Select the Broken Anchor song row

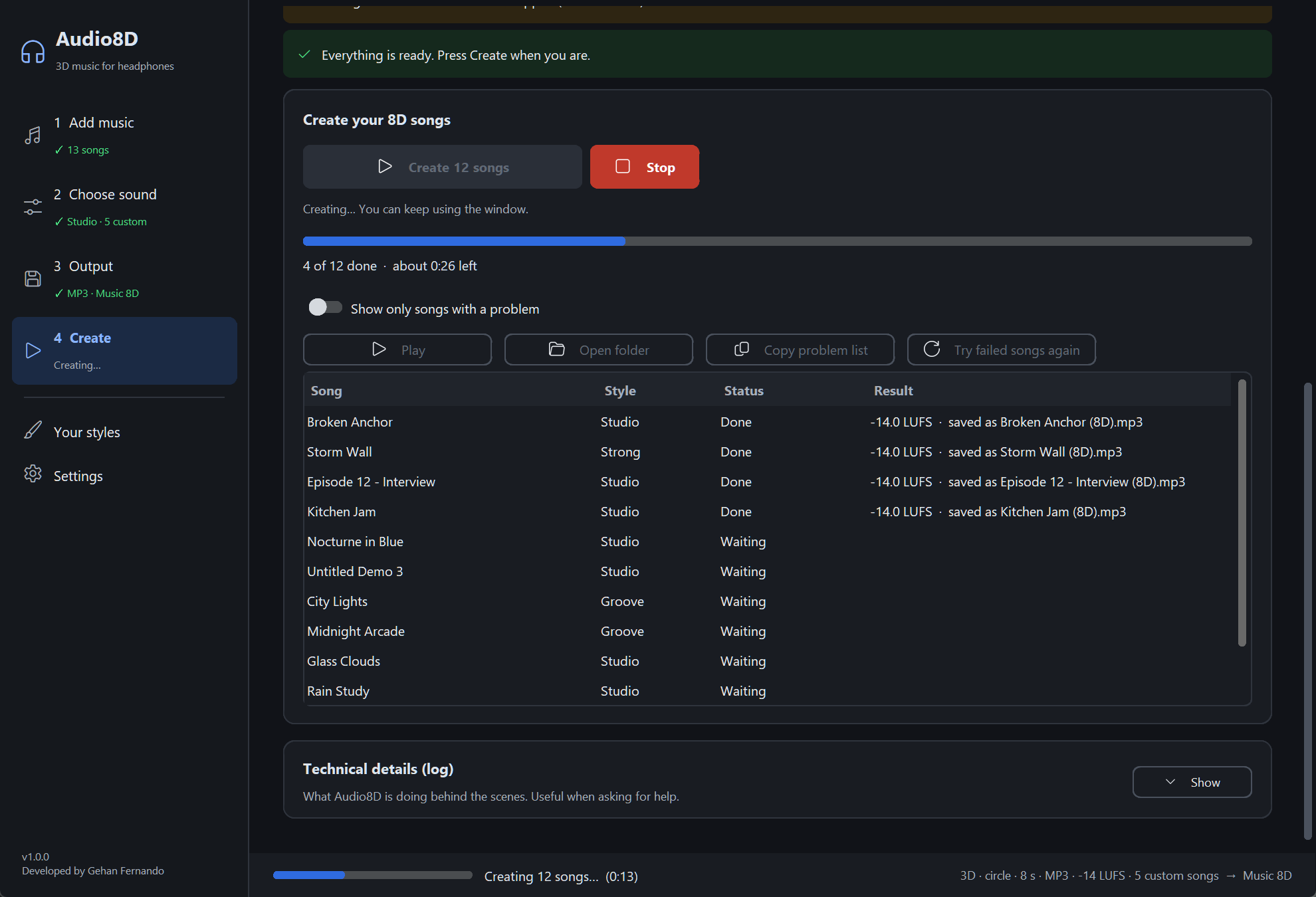click(768, 422)
